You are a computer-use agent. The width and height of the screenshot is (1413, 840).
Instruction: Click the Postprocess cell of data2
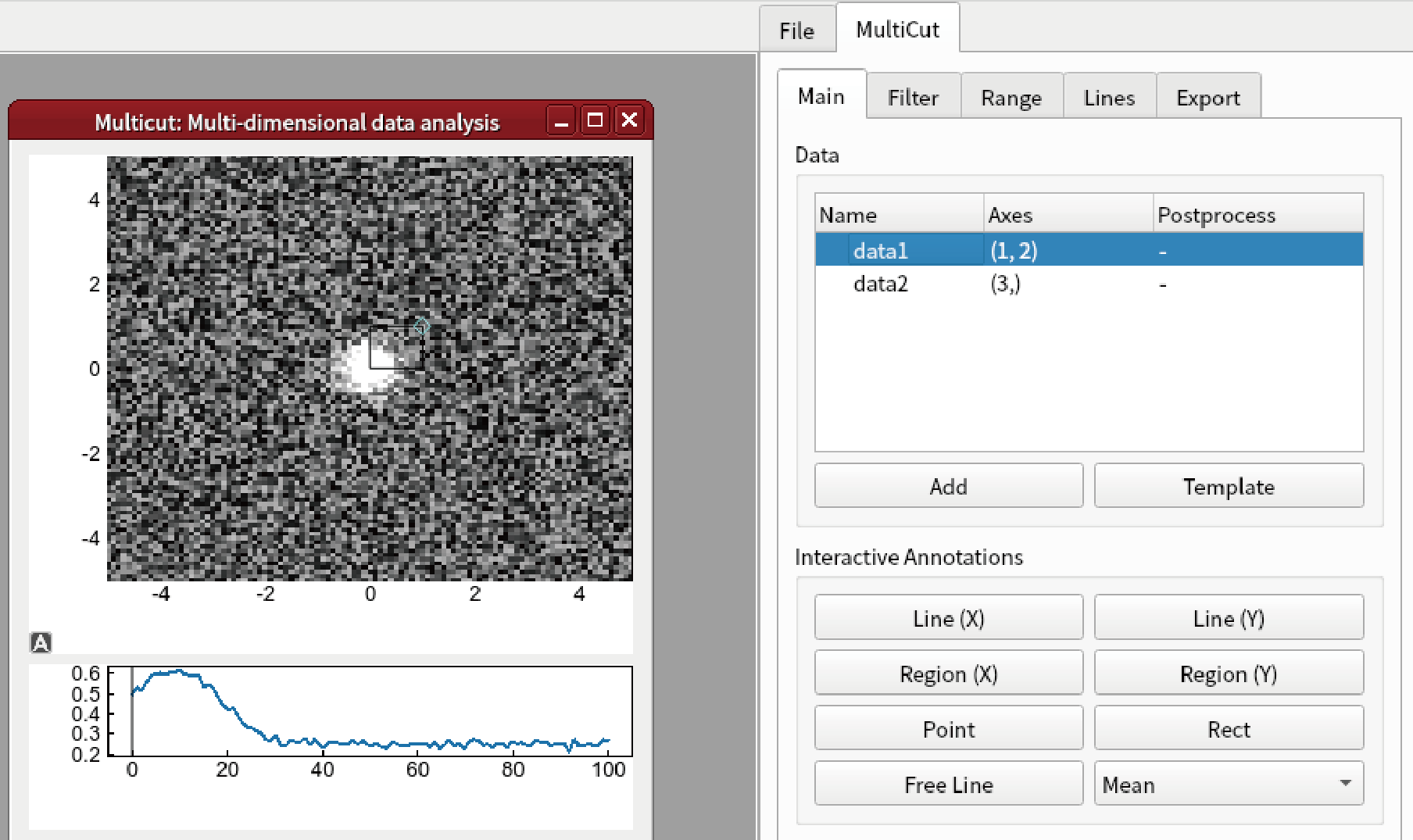pos(1258,283)
